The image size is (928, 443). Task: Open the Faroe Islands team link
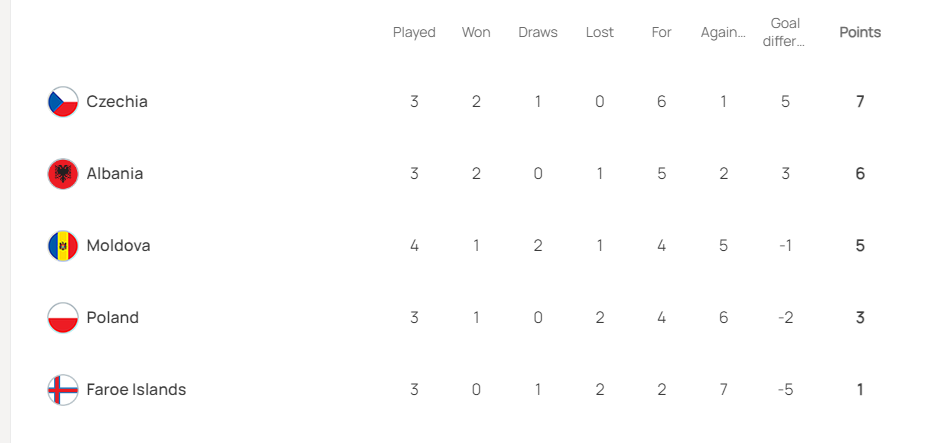136,390
